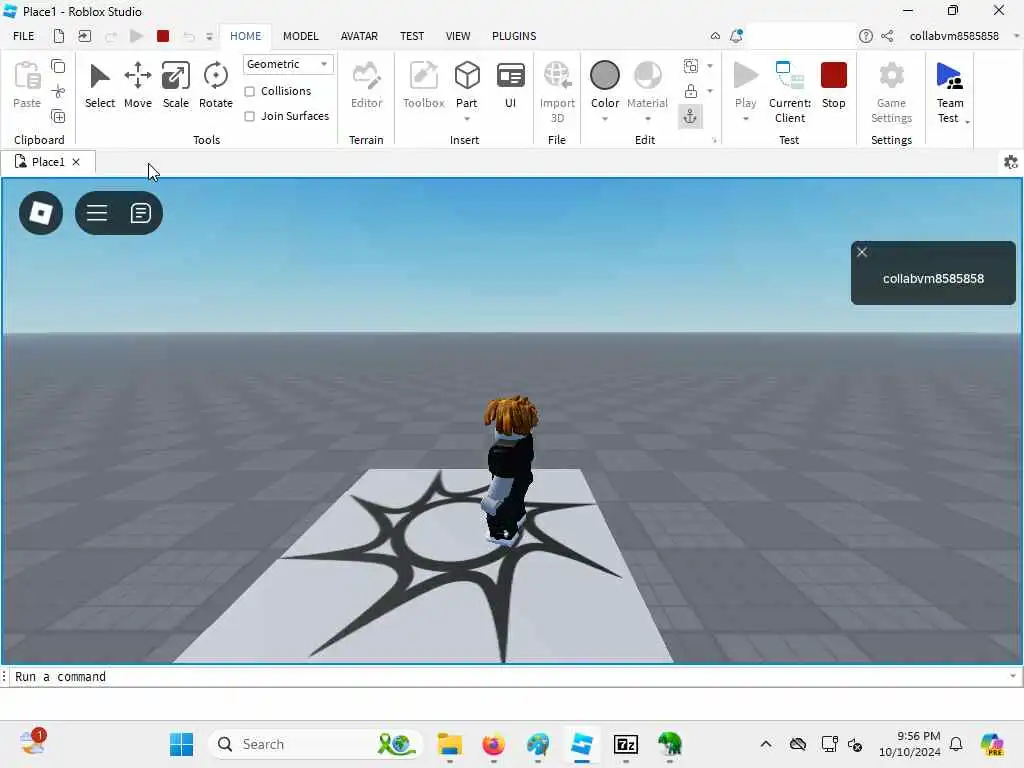Open Game Settings
Image resolution: width=1024 pixels, height=768 pixels.
point(891,91)
